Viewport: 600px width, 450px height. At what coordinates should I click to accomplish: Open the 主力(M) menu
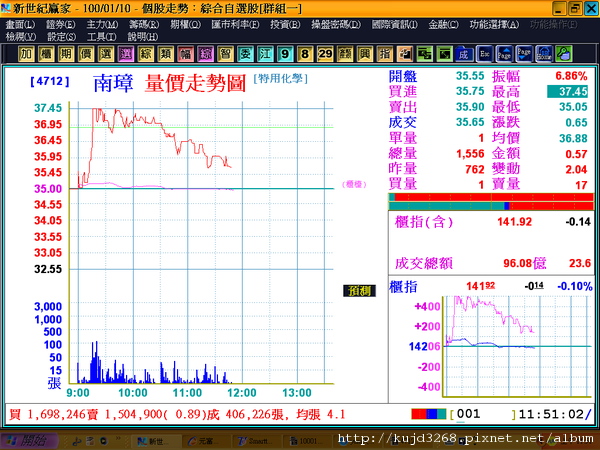tap(102, 24)
